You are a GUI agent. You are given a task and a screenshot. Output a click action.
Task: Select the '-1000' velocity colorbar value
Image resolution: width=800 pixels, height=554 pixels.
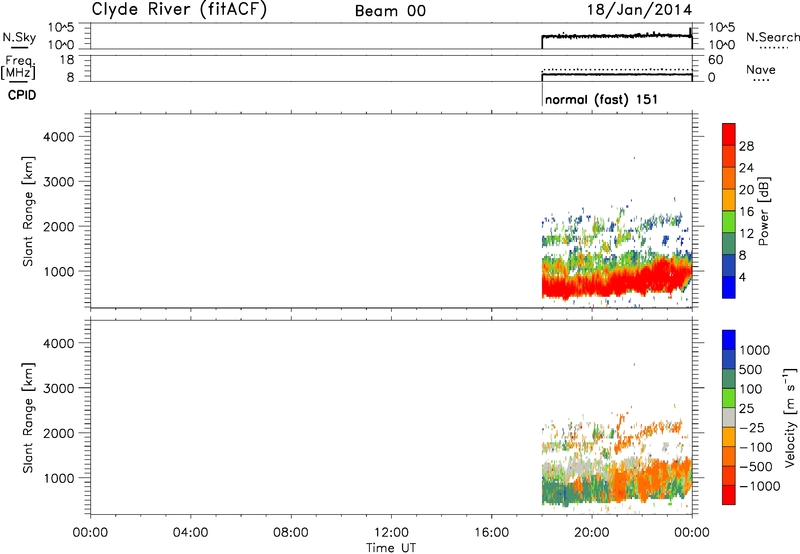[760, 486]
